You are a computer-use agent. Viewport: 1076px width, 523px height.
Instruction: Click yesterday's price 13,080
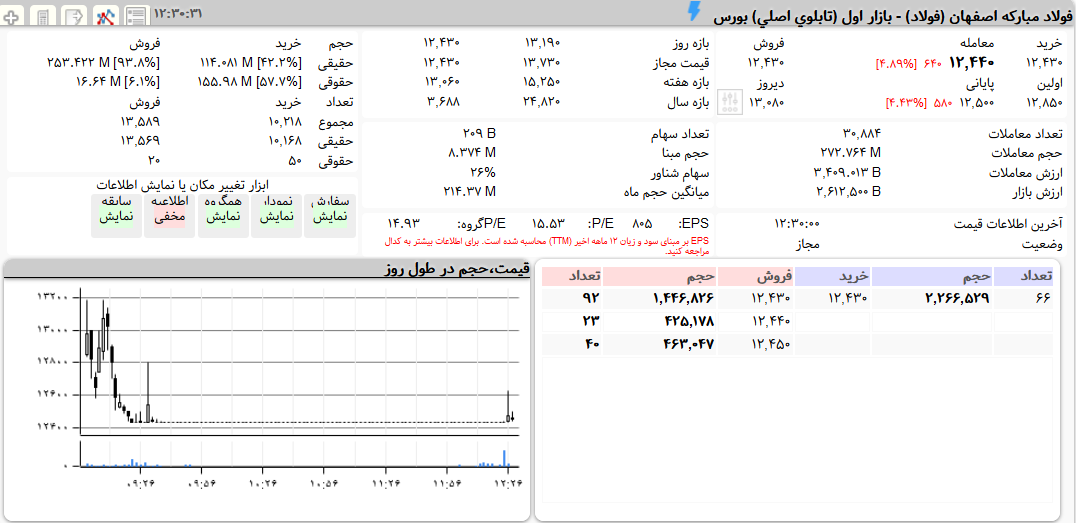pyautogui.click(x=766, y=103)
